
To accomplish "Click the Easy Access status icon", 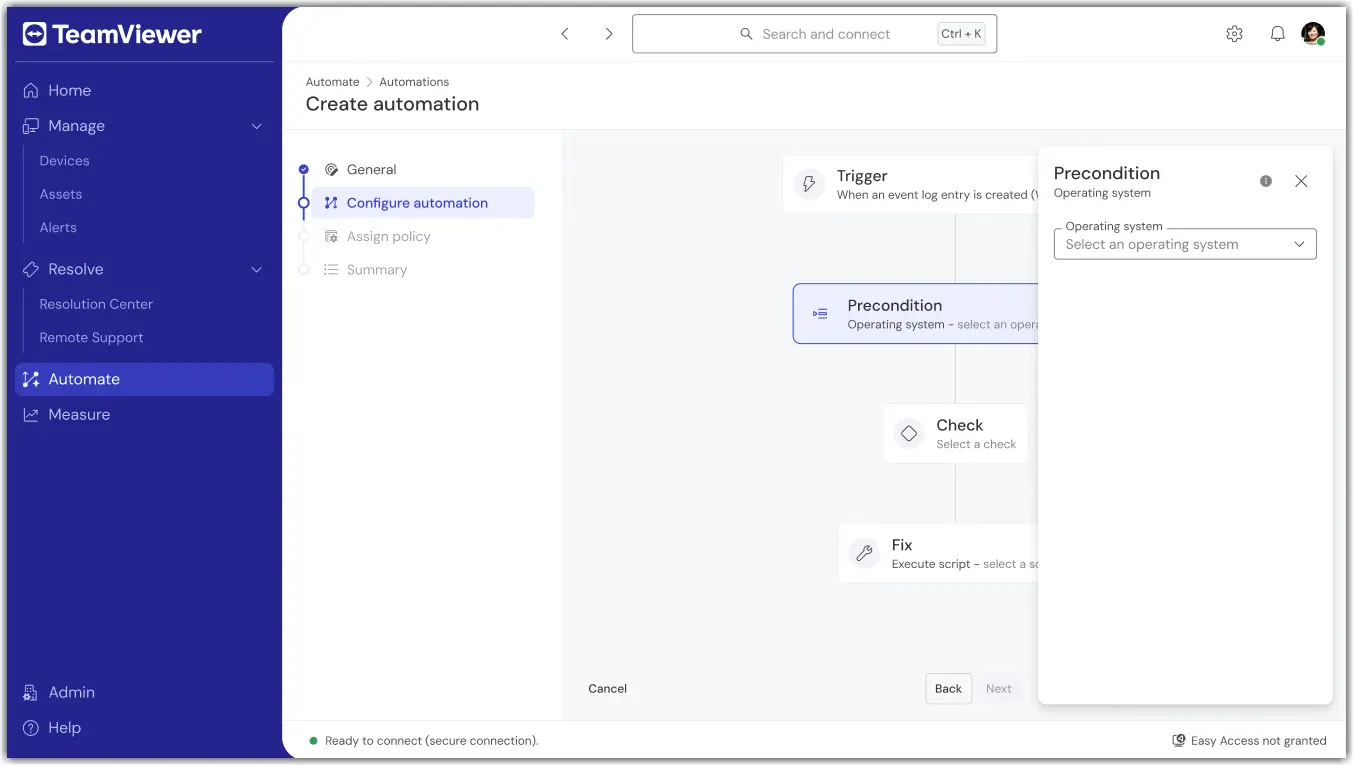I will pos(1179,741).
